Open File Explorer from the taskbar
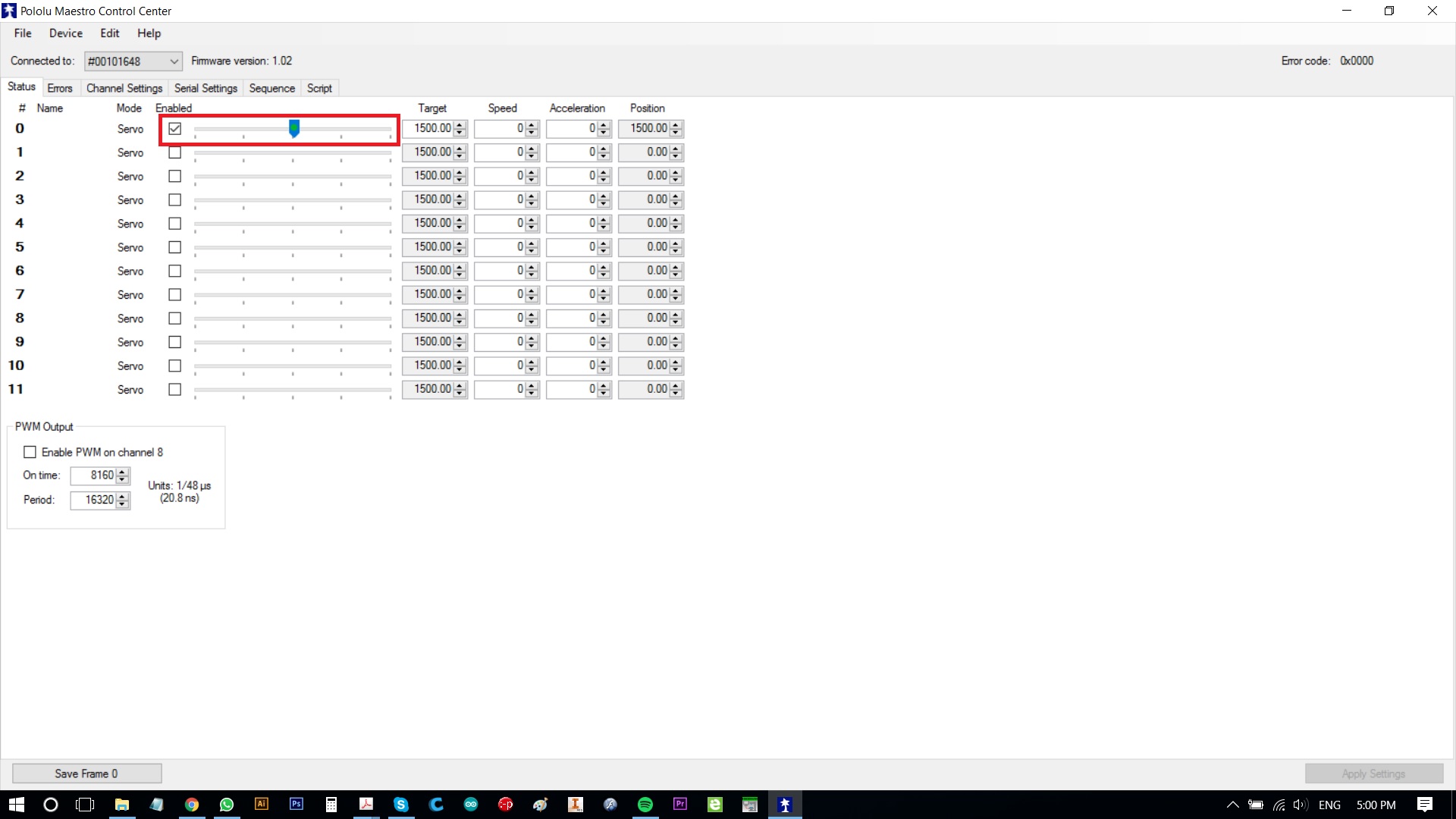This screenshot has width=1456, height=819. tap(121, 805)
